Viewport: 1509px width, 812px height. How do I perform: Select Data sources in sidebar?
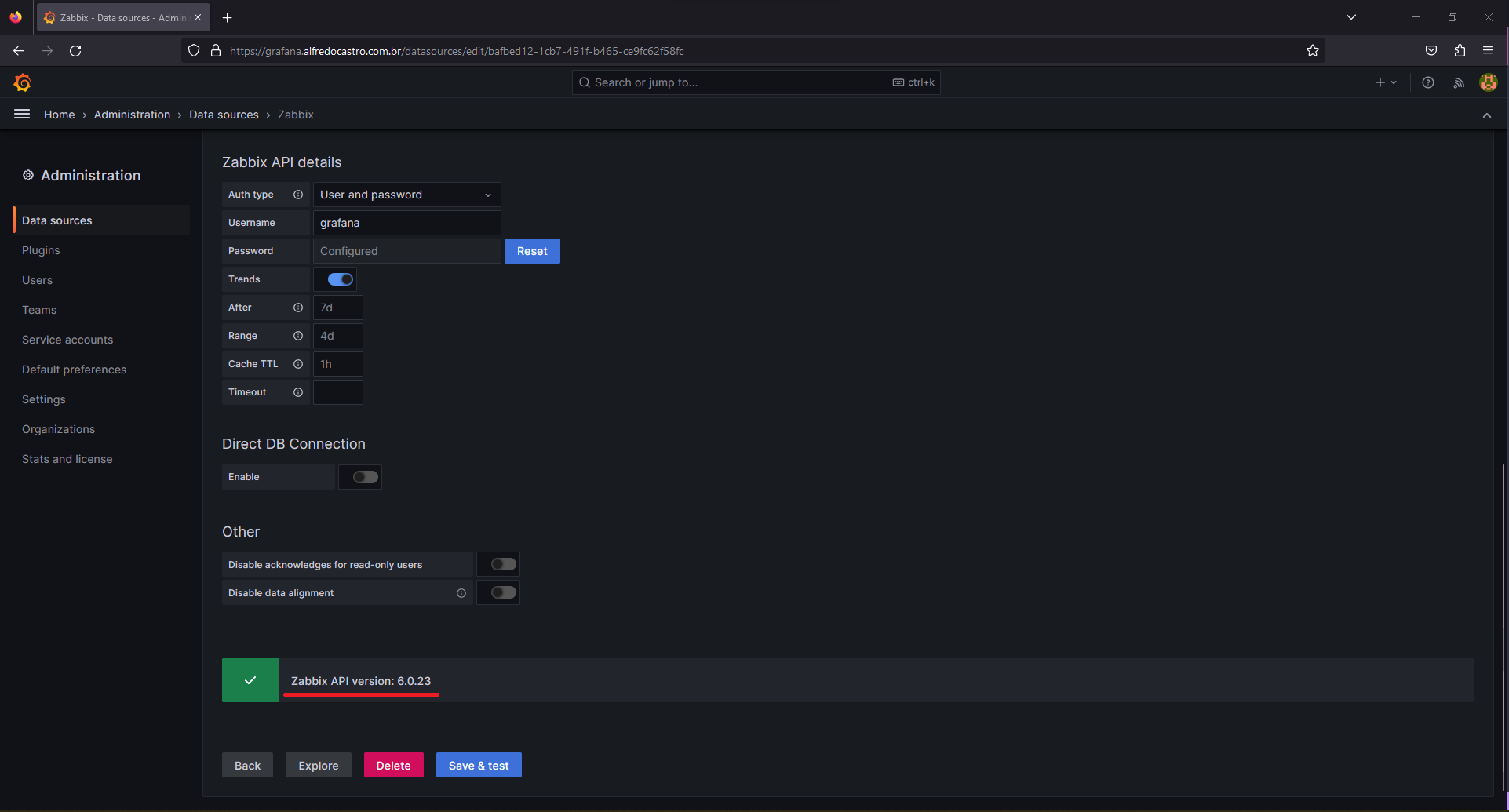point(101,220)
